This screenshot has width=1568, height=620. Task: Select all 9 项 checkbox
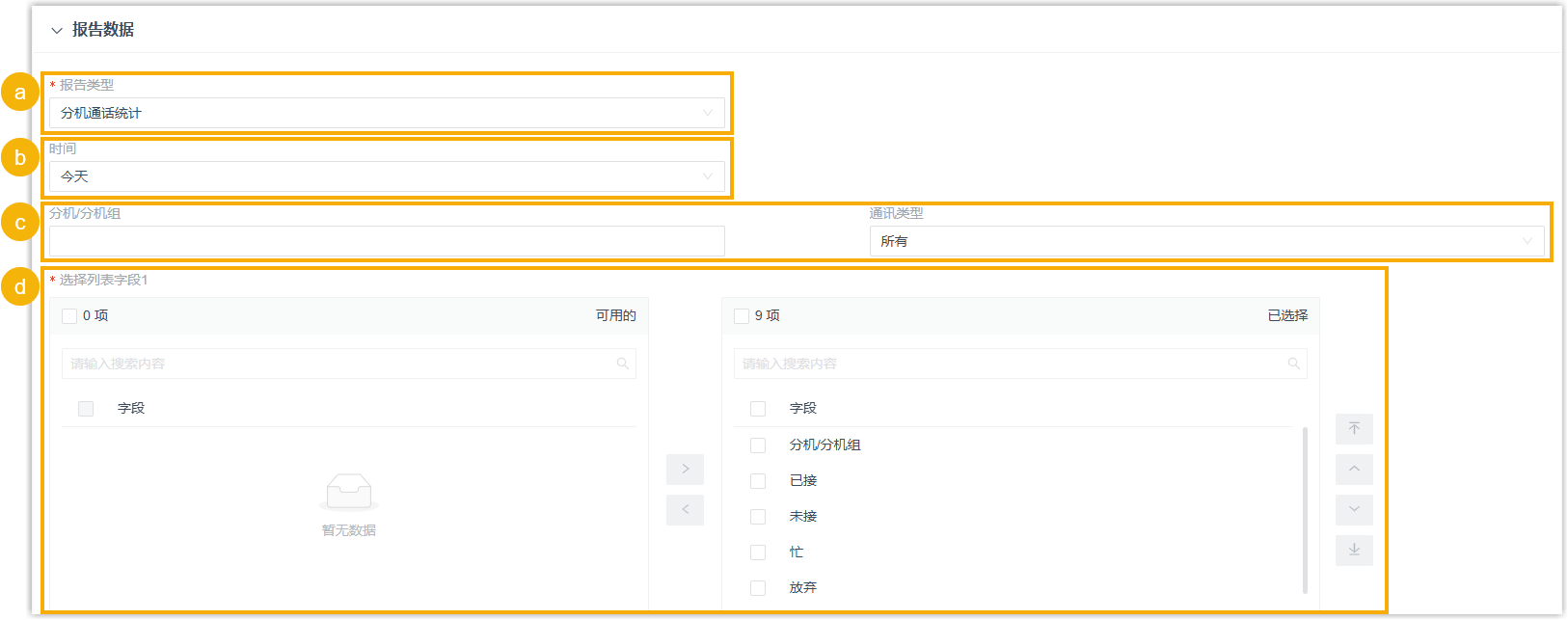742,316
